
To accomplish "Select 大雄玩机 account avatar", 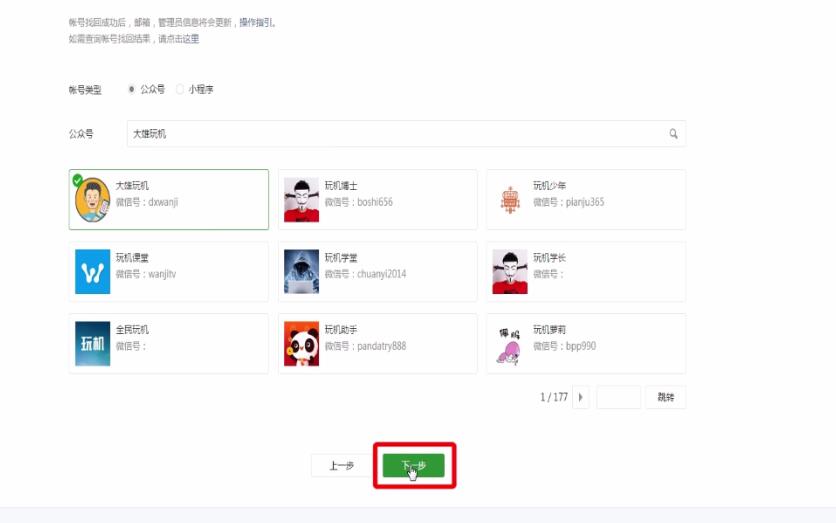I will click(x=93, y=200).
